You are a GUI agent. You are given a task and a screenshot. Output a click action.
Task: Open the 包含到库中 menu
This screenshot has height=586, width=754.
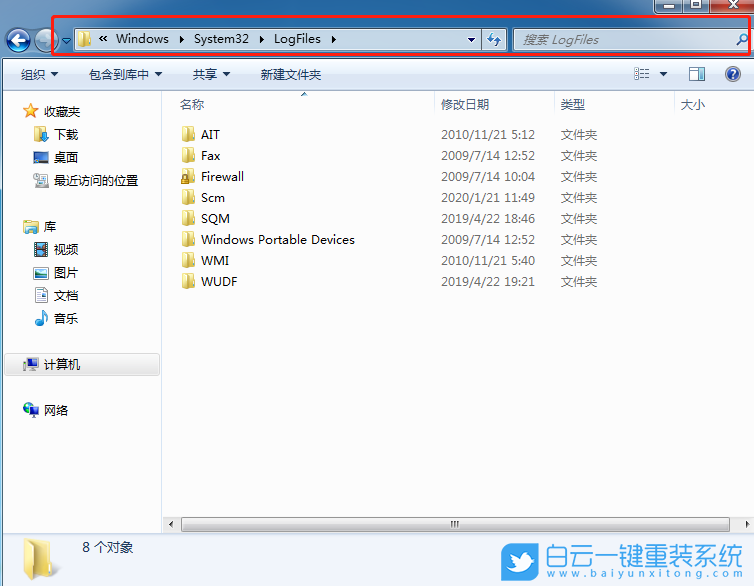tap(125, 75)
